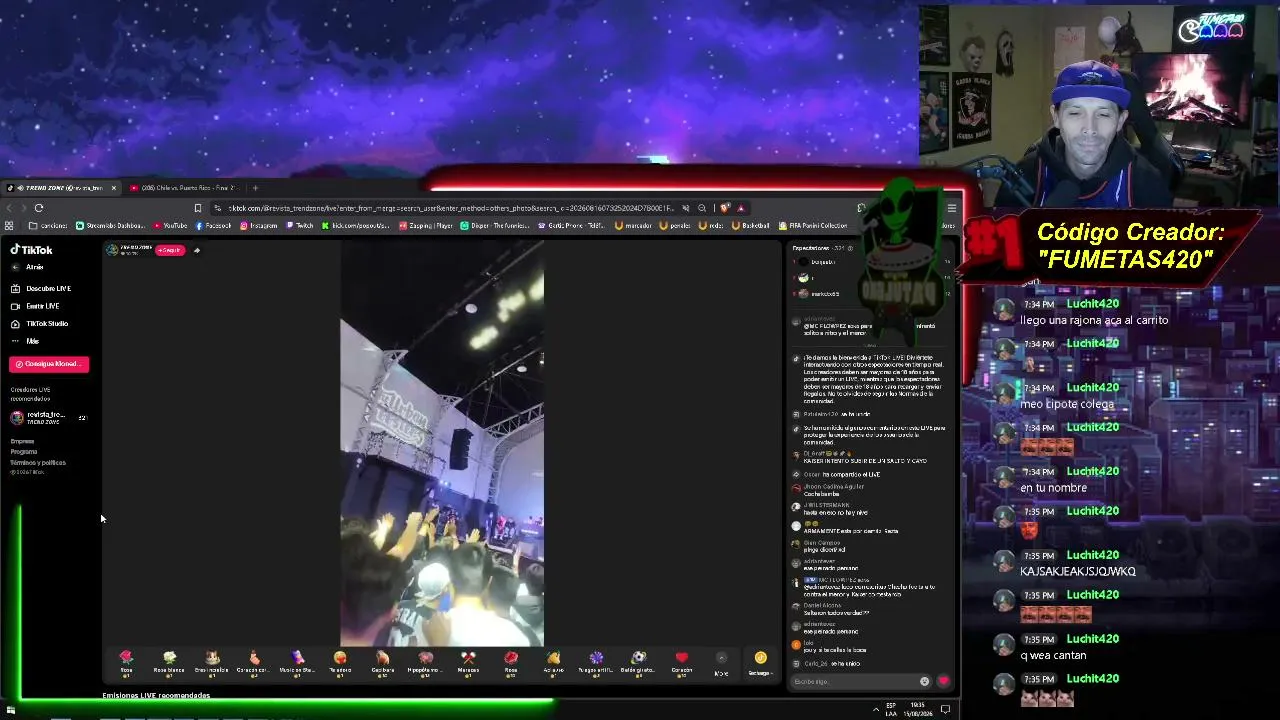
Task: Open Emitir LIVE in the sidebar
Action: [35, 306]
